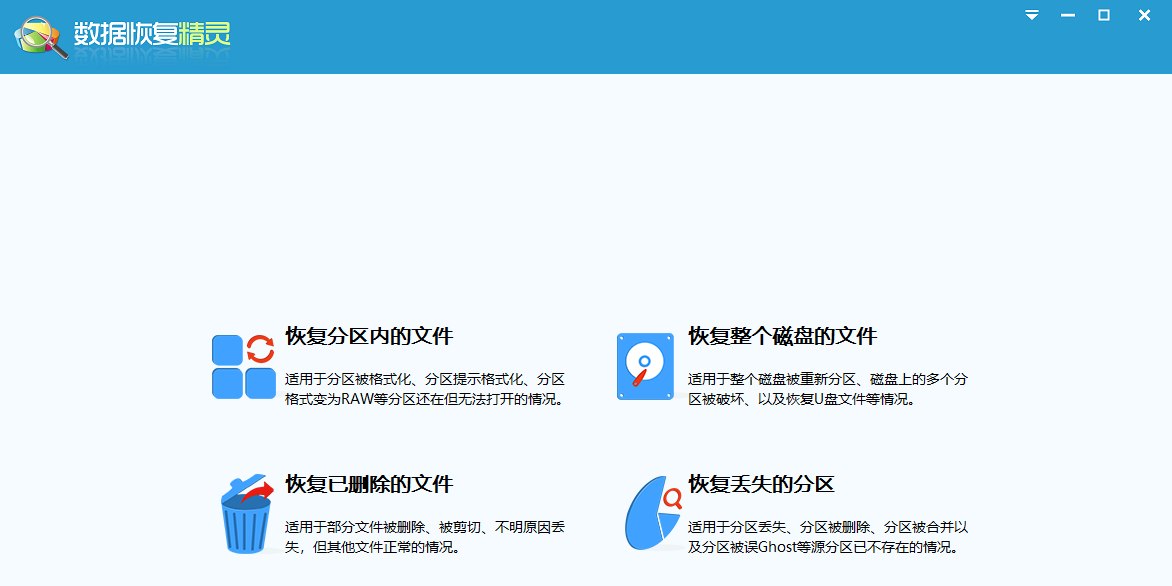Screen dimensions: 1172x586
Task: Minimize the 数据恢复精灵 window
Action: pyautogui.click(x=1067, y=15)
